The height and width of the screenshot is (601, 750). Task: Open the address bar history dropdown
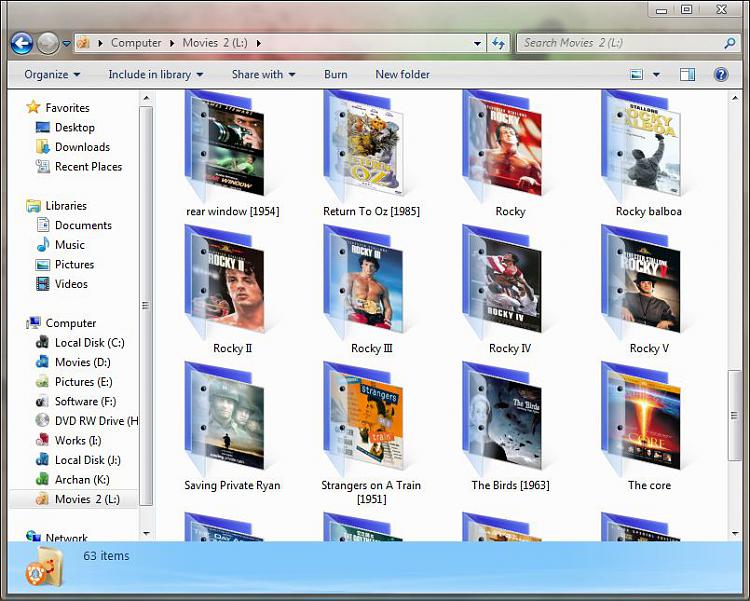pyautogui.click(x=477, y=44)
